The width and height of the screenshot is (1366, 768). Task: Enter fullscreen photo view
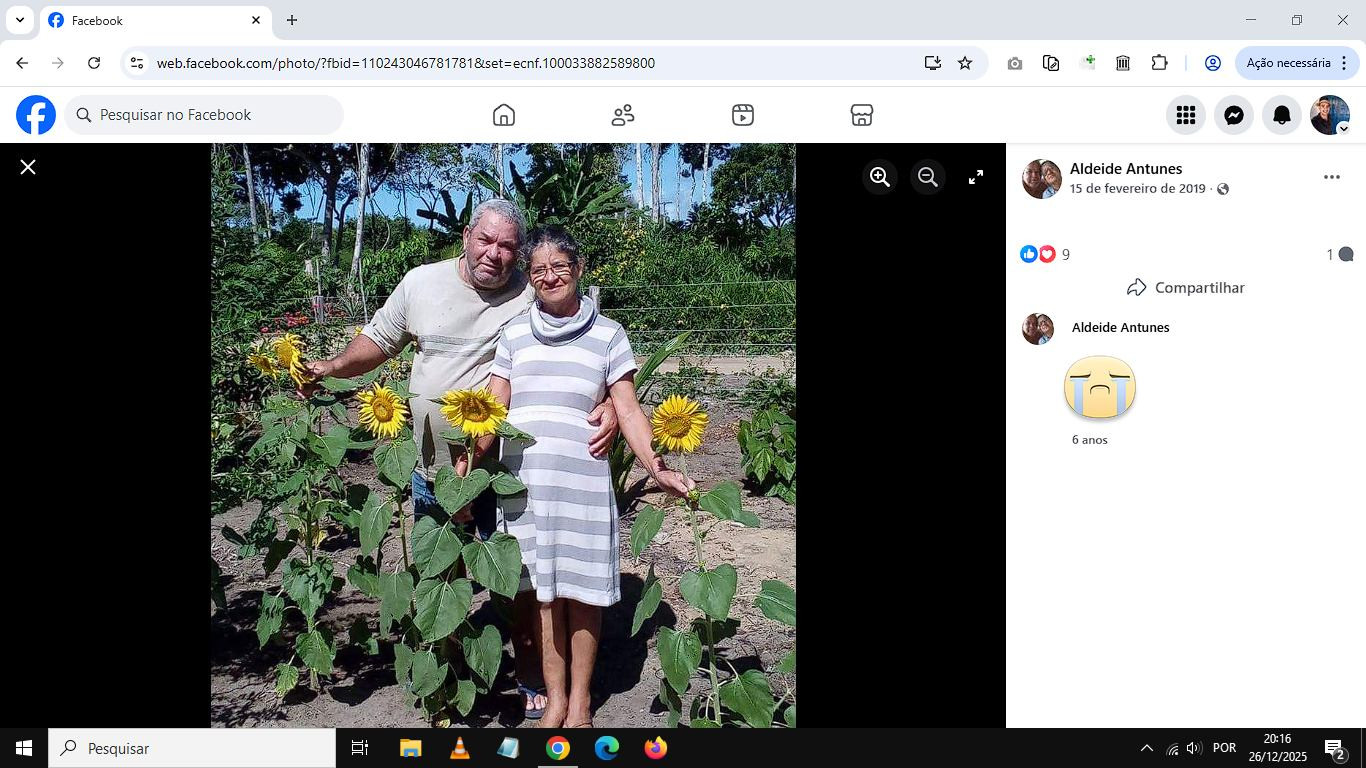point(976,177)
